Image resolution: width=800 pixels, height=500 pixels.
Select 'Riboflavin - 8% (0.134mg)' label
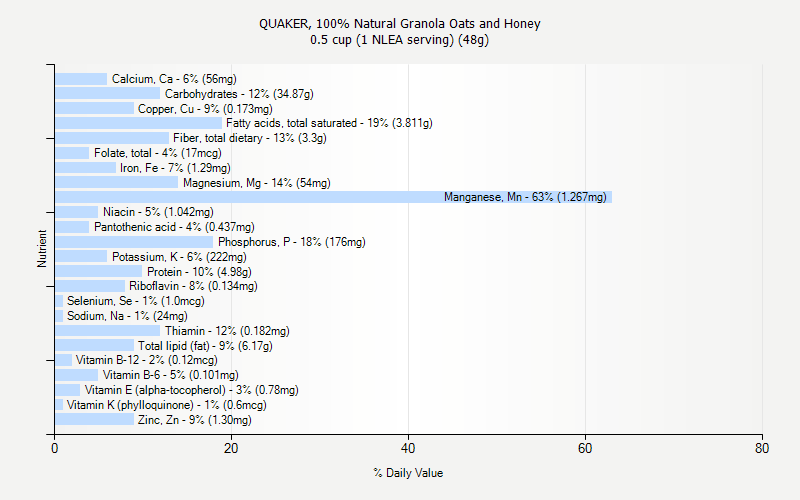click(x=193, y=286)
